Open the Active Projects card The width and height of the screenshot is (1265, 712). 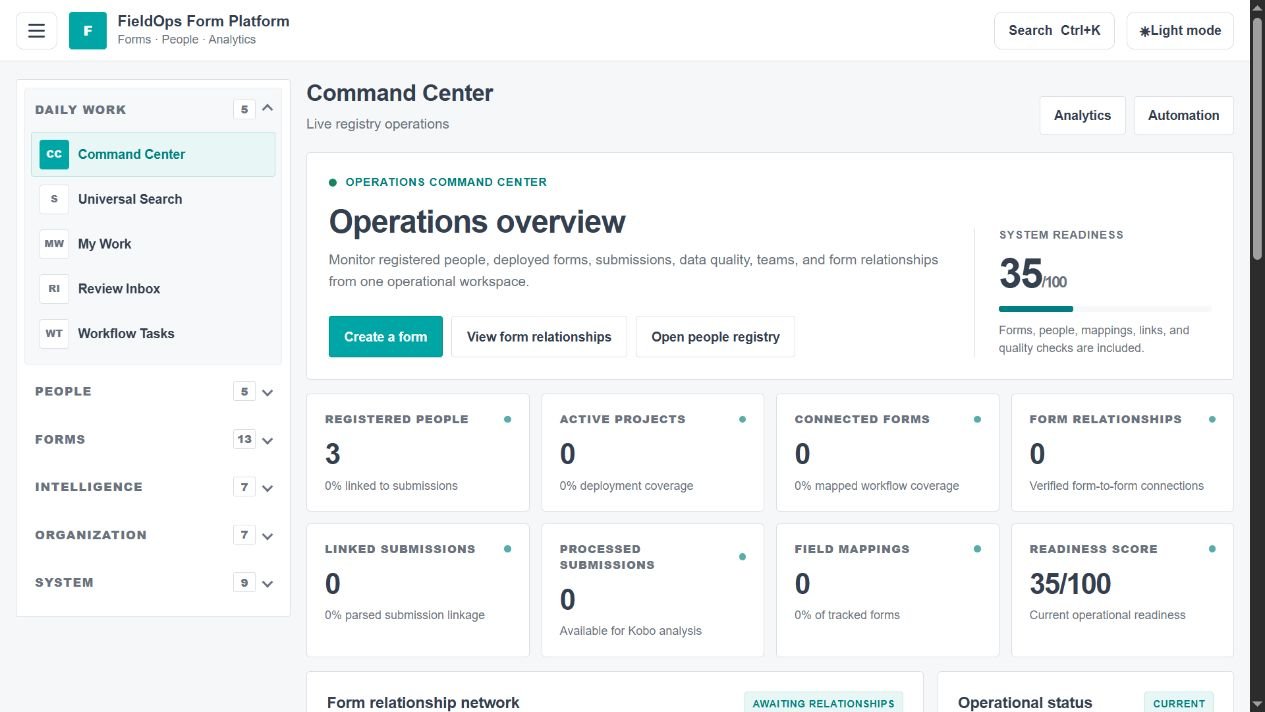click(652, 453)
